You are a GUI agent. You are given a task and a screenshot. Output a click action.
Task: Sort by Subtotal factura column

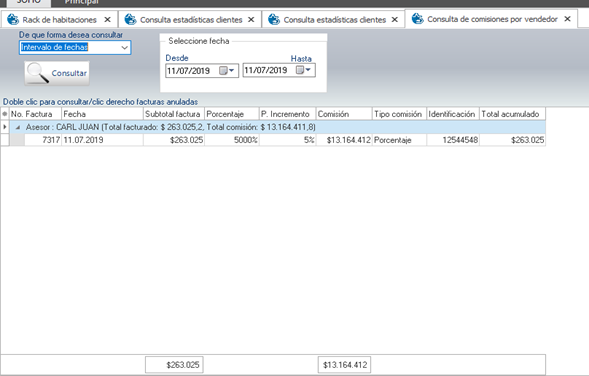tap(174, 114)
